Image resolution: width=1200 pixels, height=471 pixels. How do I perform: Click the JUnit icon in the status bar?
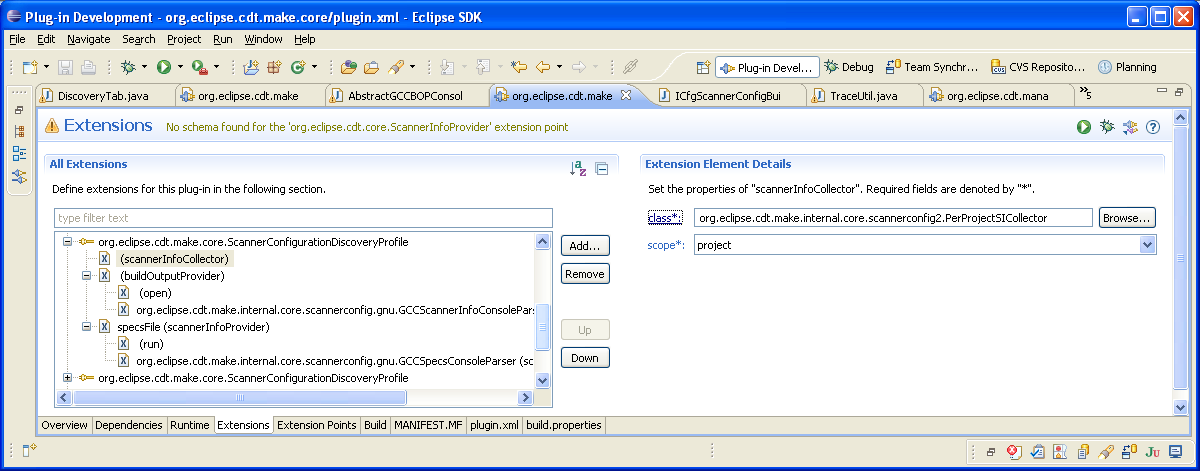click(x=1152, y=452)
